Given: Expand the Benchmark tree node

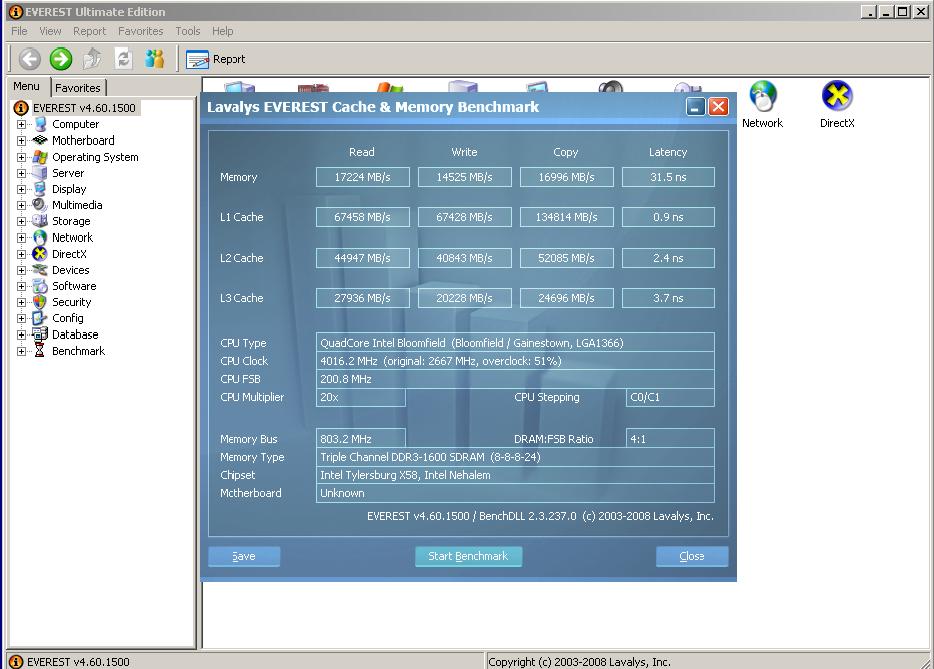Looking at the screenshot, I should 21,351.
